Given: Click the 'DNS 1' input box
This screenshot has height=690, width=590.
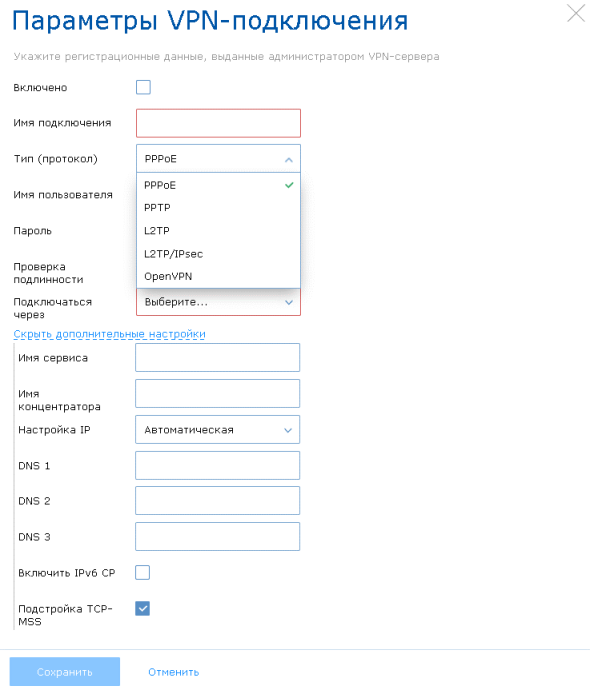Looking at the screenshot, I should pos(217,465).
